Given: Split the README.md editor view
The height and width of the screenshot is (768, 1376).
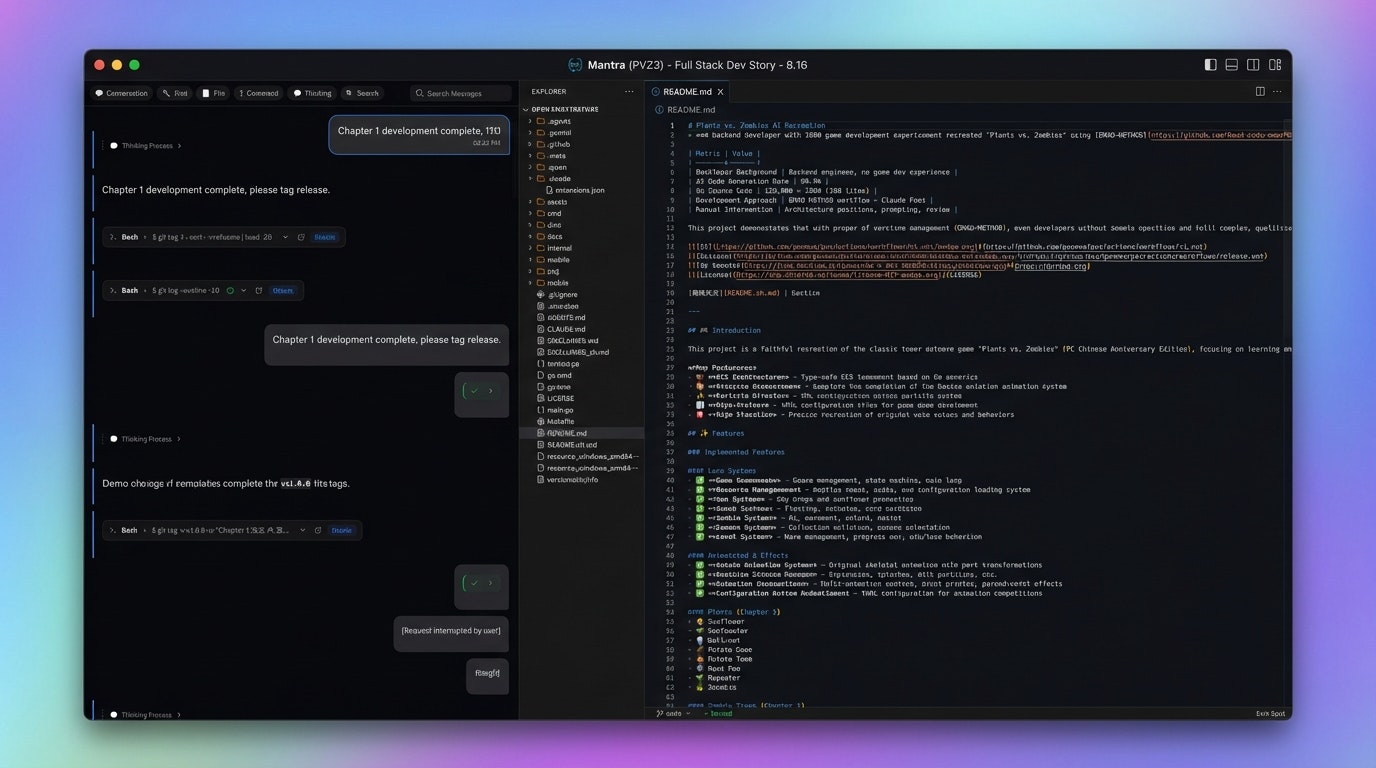Looking at the screenshot, I should (1260, 91).
